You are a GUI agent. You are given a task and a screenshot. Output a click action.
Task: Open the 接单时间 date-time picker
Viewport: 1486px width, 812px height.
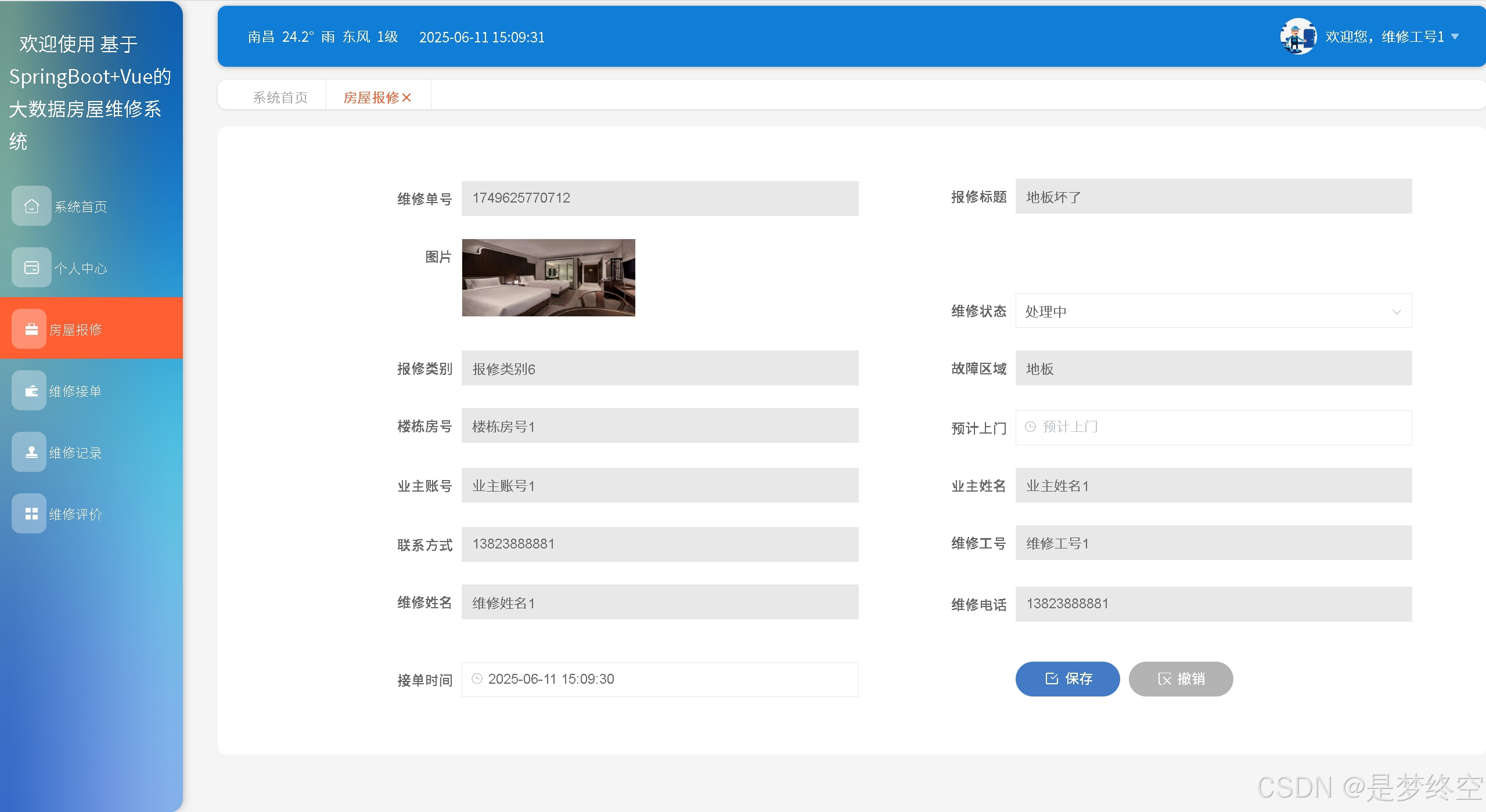pos(660,679)
